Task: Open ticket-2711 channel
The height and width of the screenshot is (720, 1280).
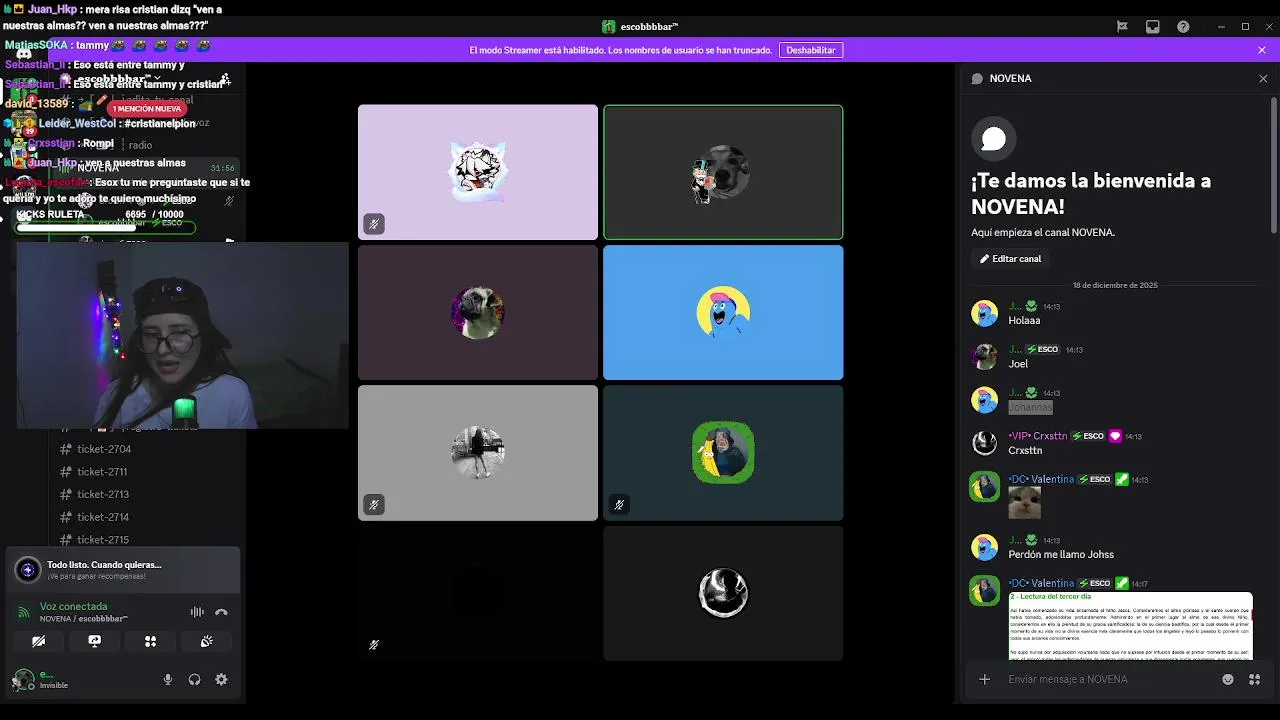Action: point(104,472)
